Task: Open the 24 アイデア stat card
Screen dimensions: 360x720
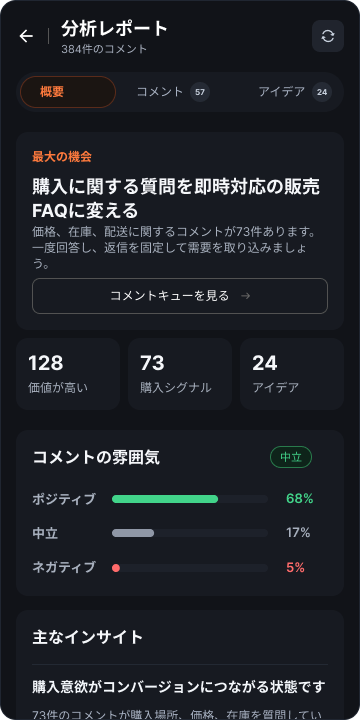Action: tap(292, 374)
